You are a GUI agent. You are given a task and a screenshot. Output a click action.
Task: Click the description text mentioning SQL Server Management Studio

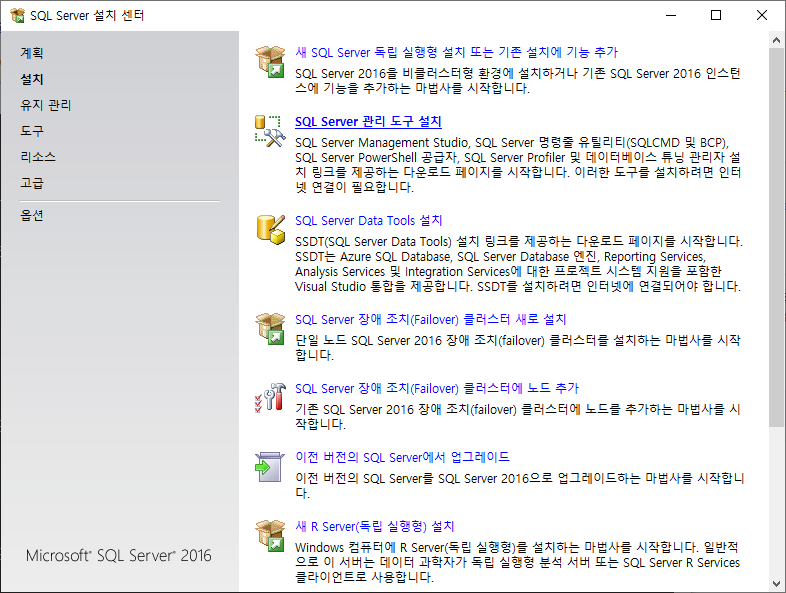pos(518,165)
